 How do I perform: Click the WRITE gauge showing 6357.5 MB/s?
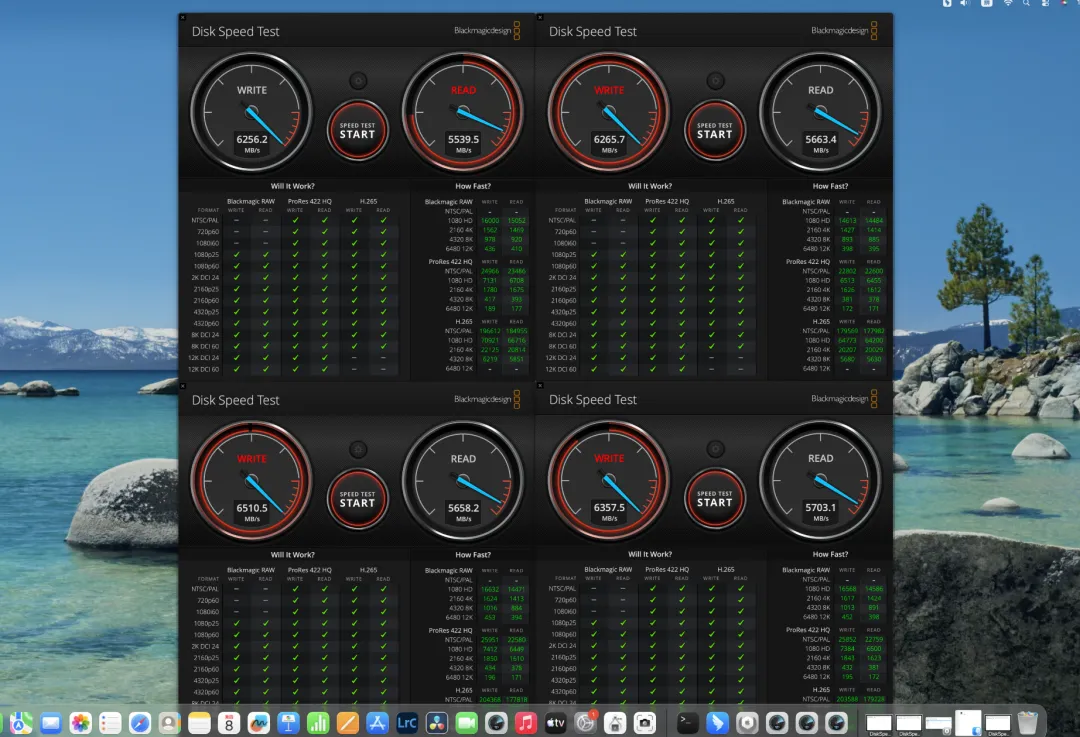click(x=609, y=481)
